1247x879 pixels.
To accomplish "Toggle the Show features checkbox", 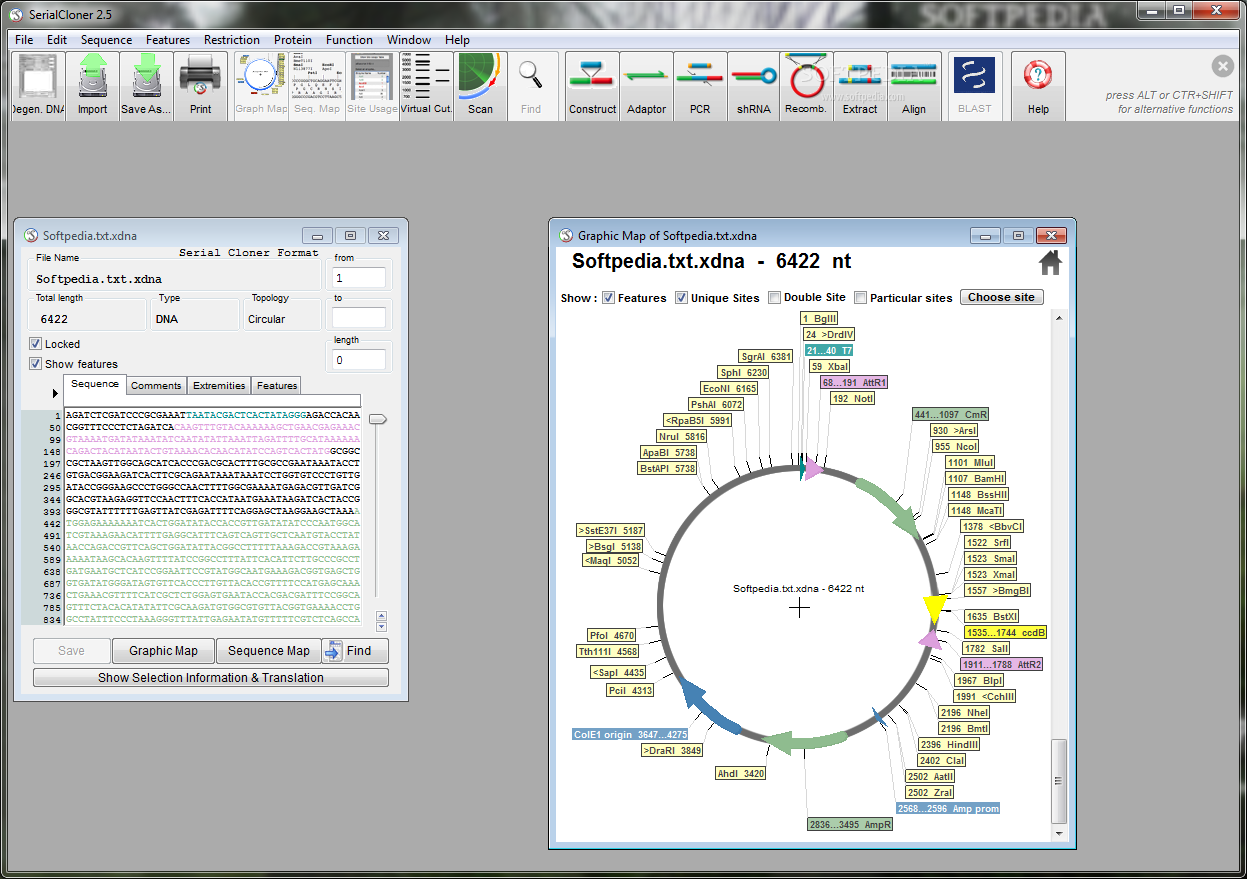I will [36, 364].
